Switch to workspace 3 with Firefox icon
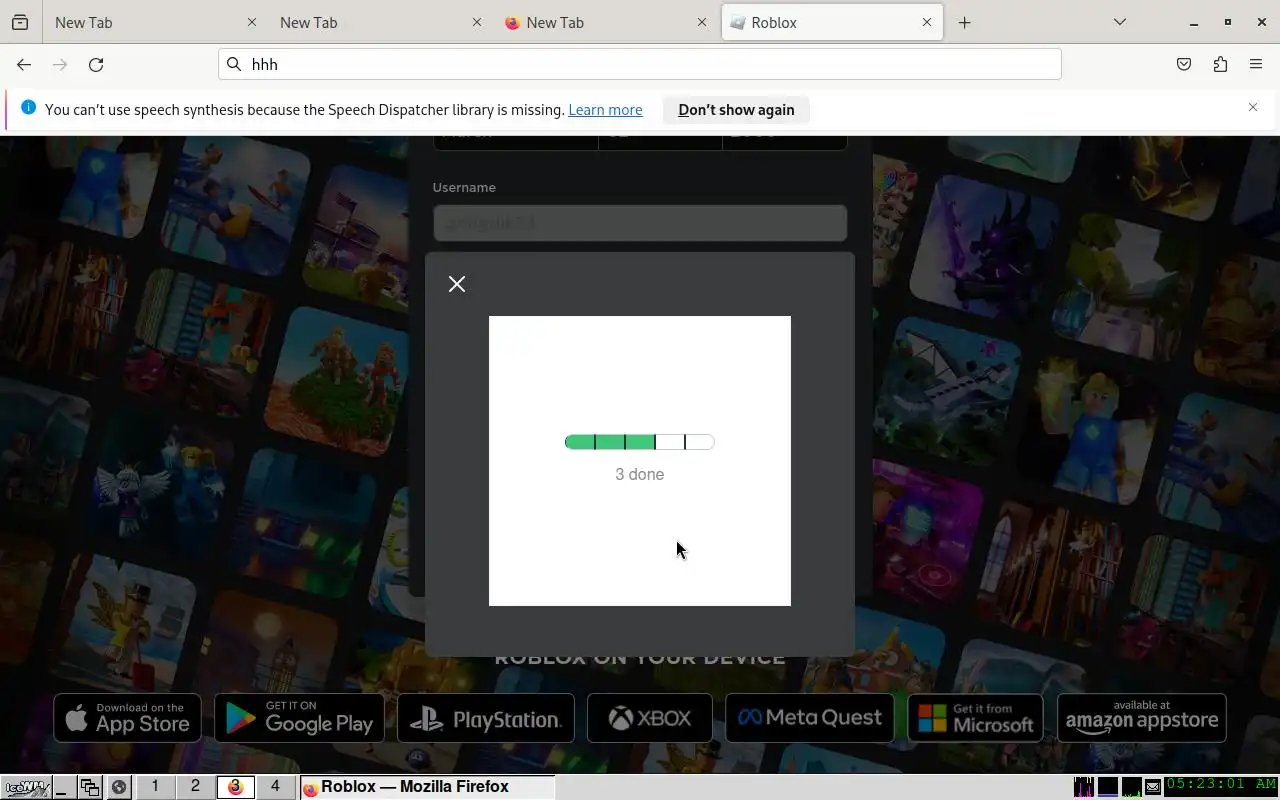Viewport: 1280px width, 800px height. tap(235, 787)
